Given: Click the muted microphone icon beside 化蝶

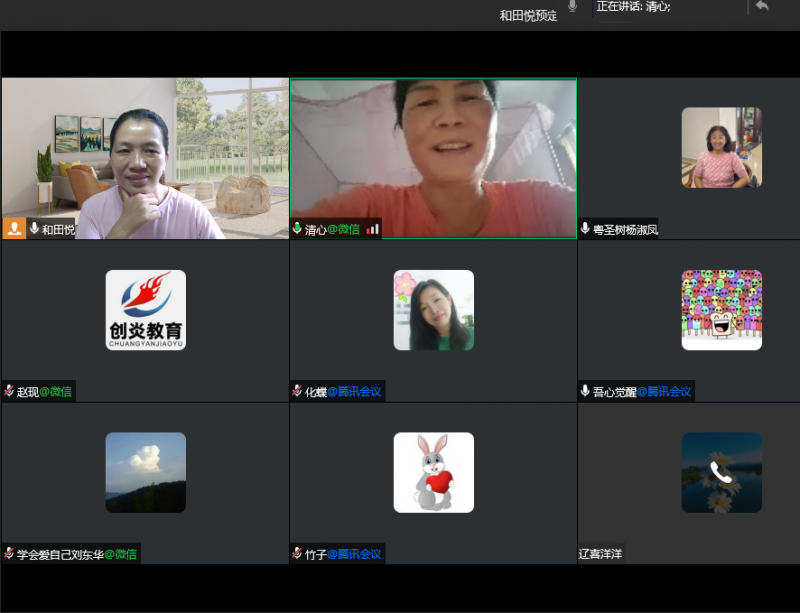Looking at the screenshot, I should point(297,391).
